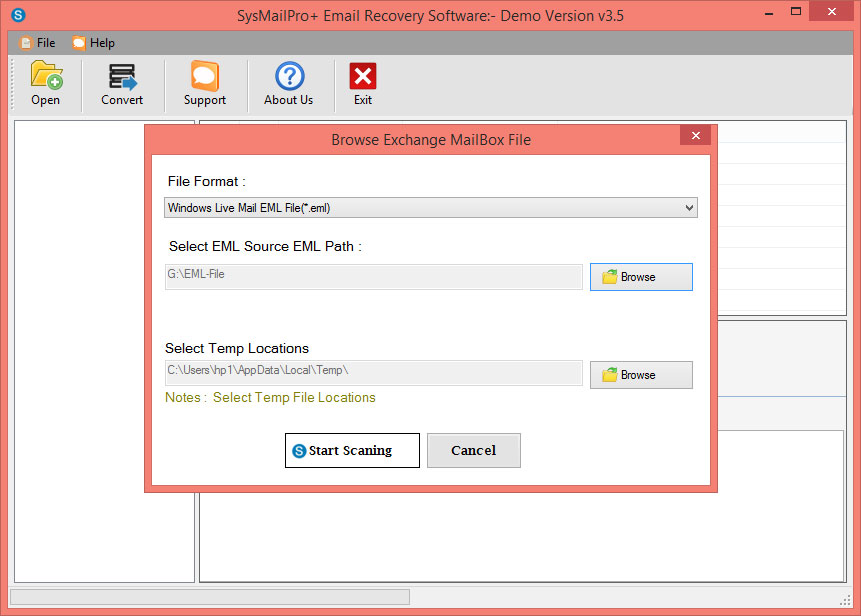Browse for the EML source path
The height and width of the screenshot is (616, 861).
tap(641, 277)
